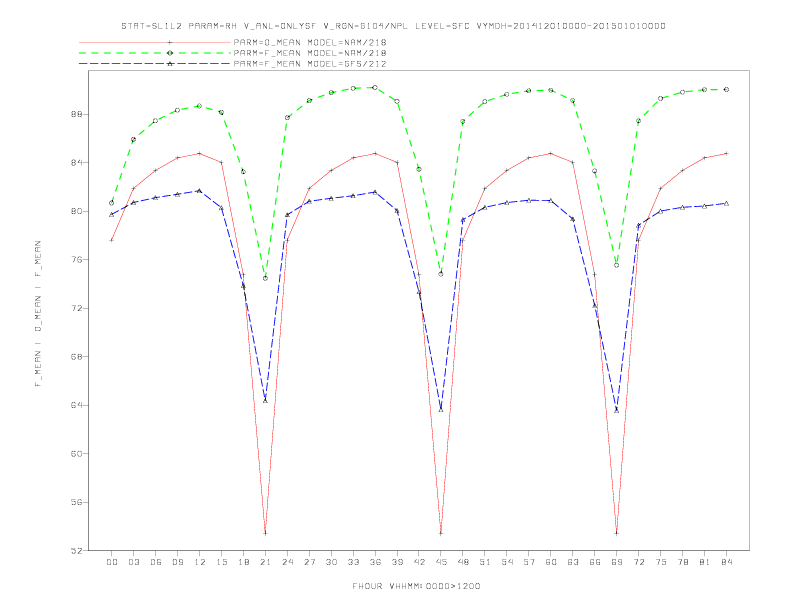
Task: Click the red solid legend line sample
Action: [155, 42]
